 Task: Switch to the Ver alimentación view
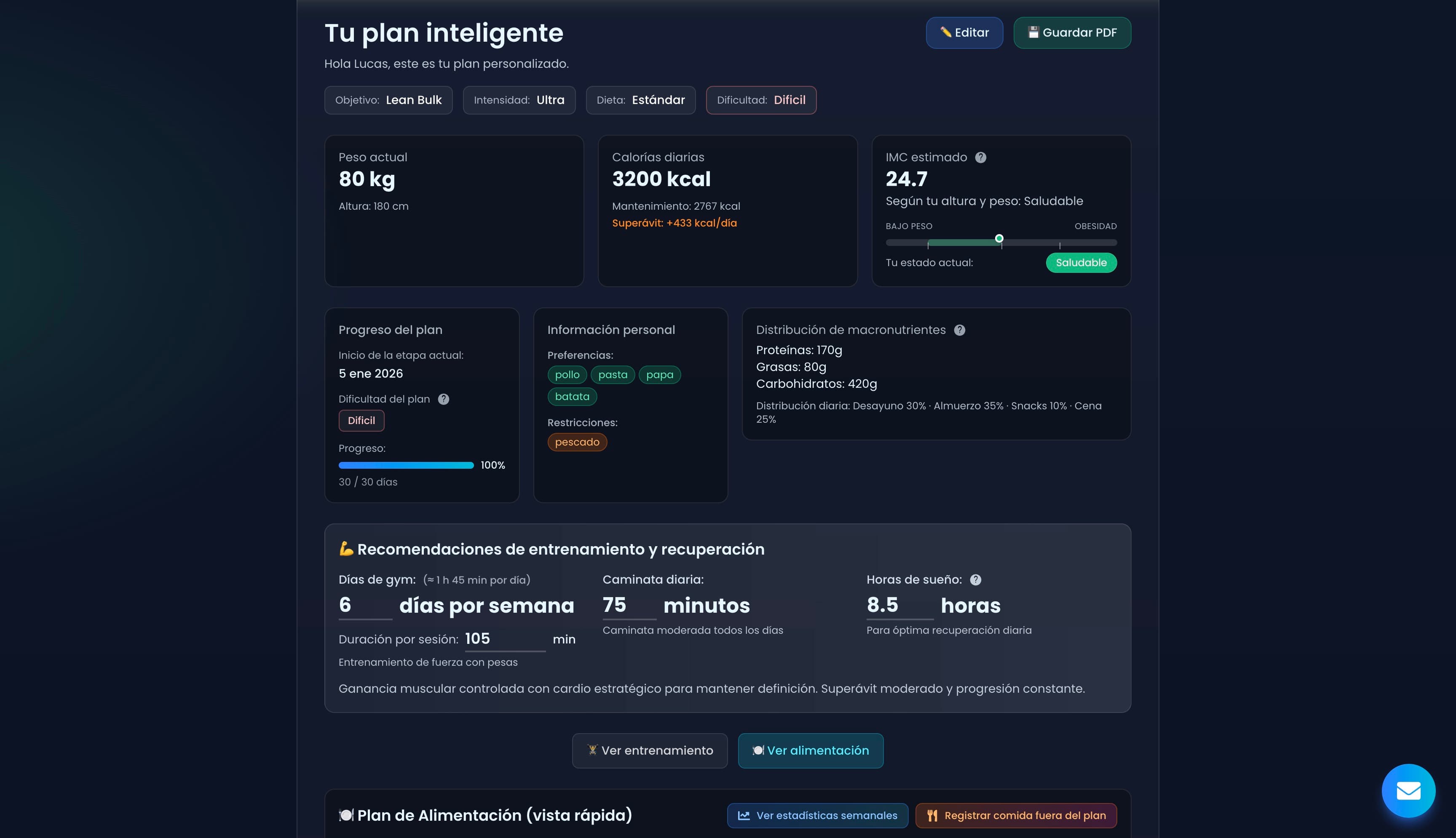tap(810, 750)
